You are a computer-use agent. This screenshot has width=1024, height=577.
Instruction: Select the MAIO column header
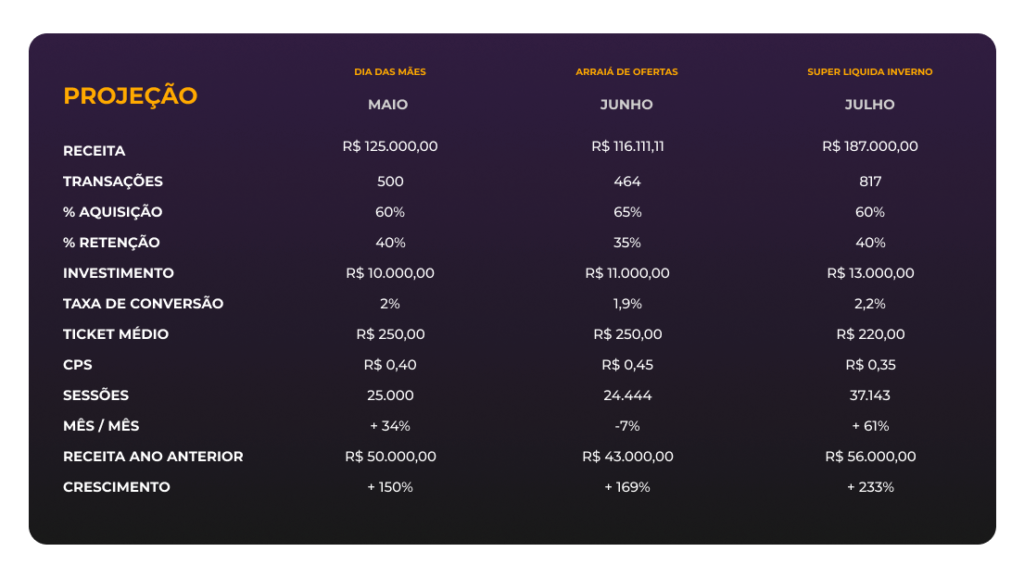point(388,104)
